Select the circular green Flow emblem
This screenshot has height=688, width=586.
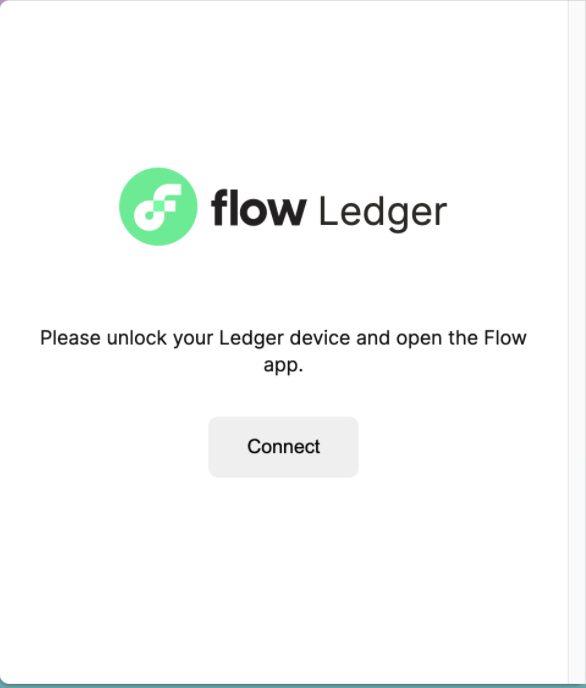[x=158, y=207]
